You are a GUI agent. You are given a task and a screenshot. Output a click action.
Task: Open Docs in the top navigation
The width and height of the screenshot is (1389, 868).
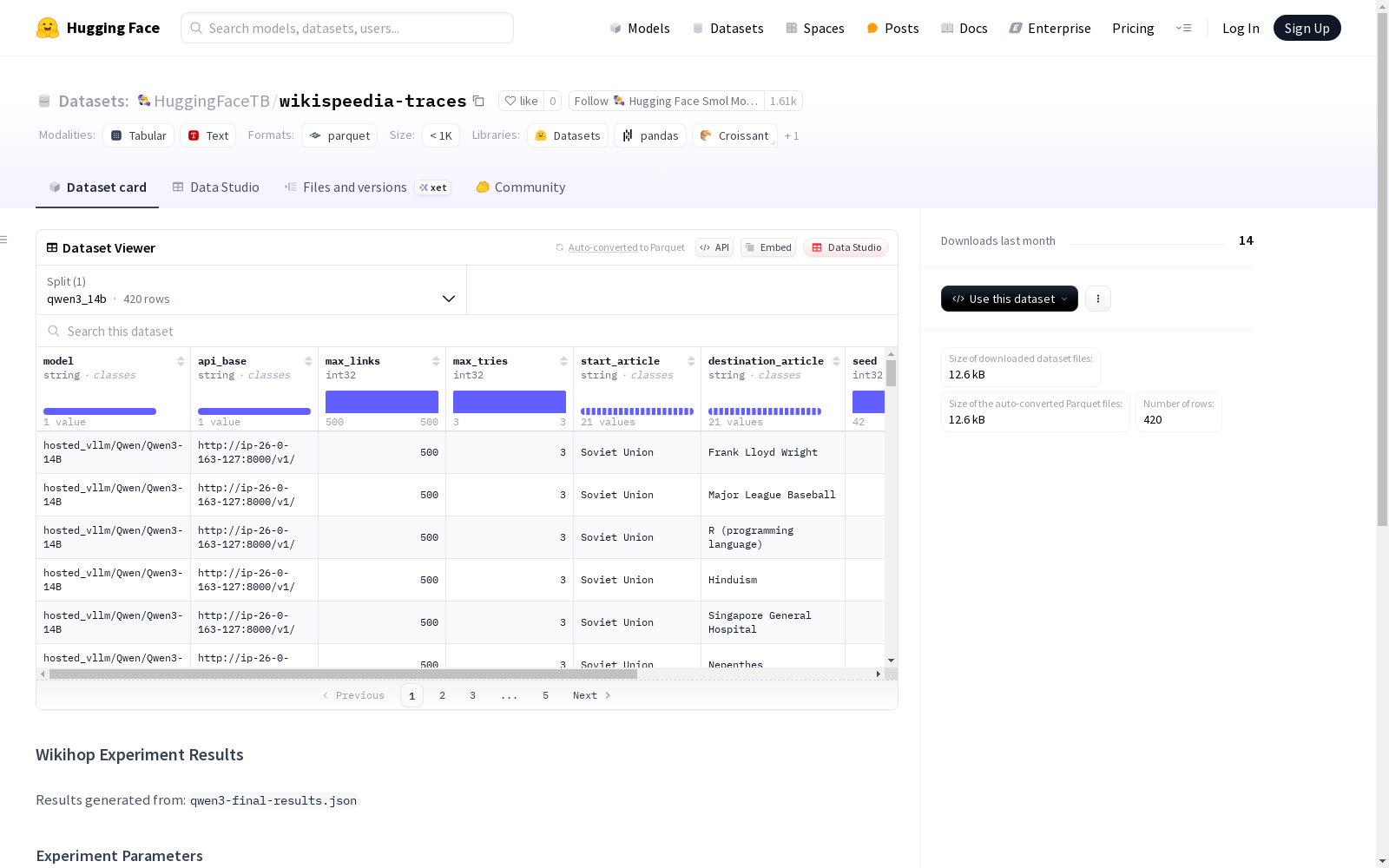tap(964, 28)
